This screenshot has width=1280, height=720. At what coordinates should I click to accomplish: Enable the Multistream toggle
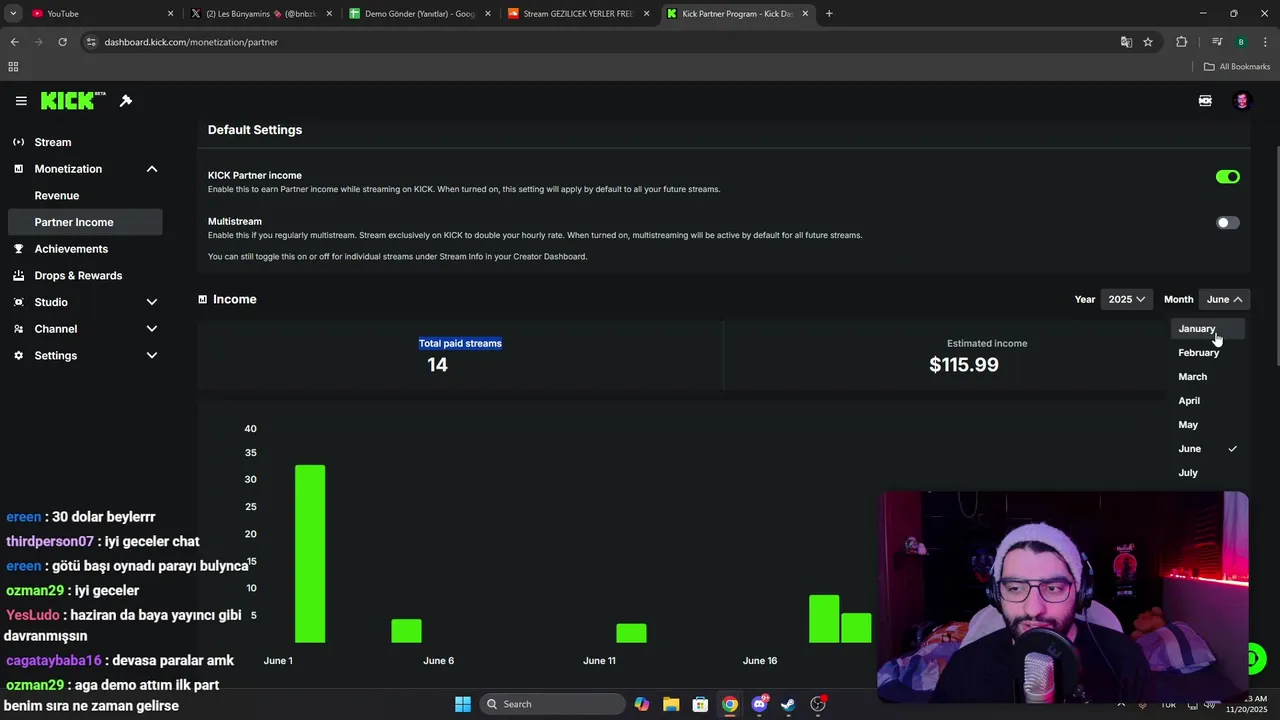pos(1227,223)
